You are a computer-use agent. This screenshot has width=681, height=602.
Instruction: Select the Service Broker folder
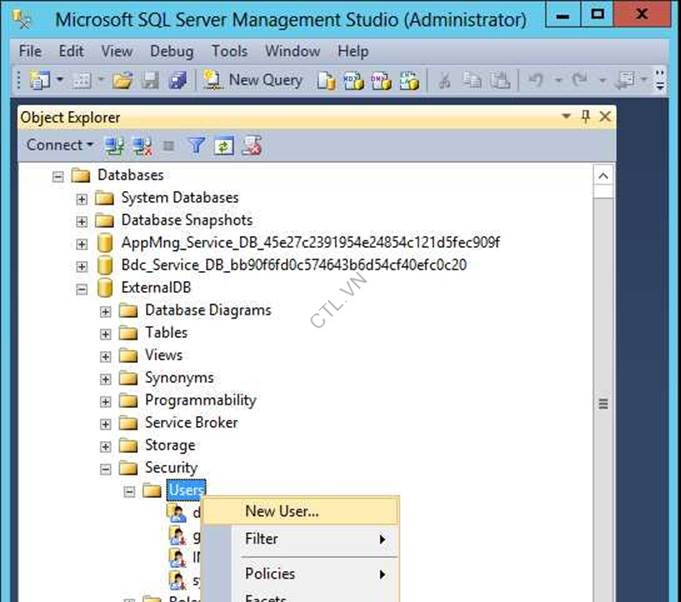(x=191, y=423)
